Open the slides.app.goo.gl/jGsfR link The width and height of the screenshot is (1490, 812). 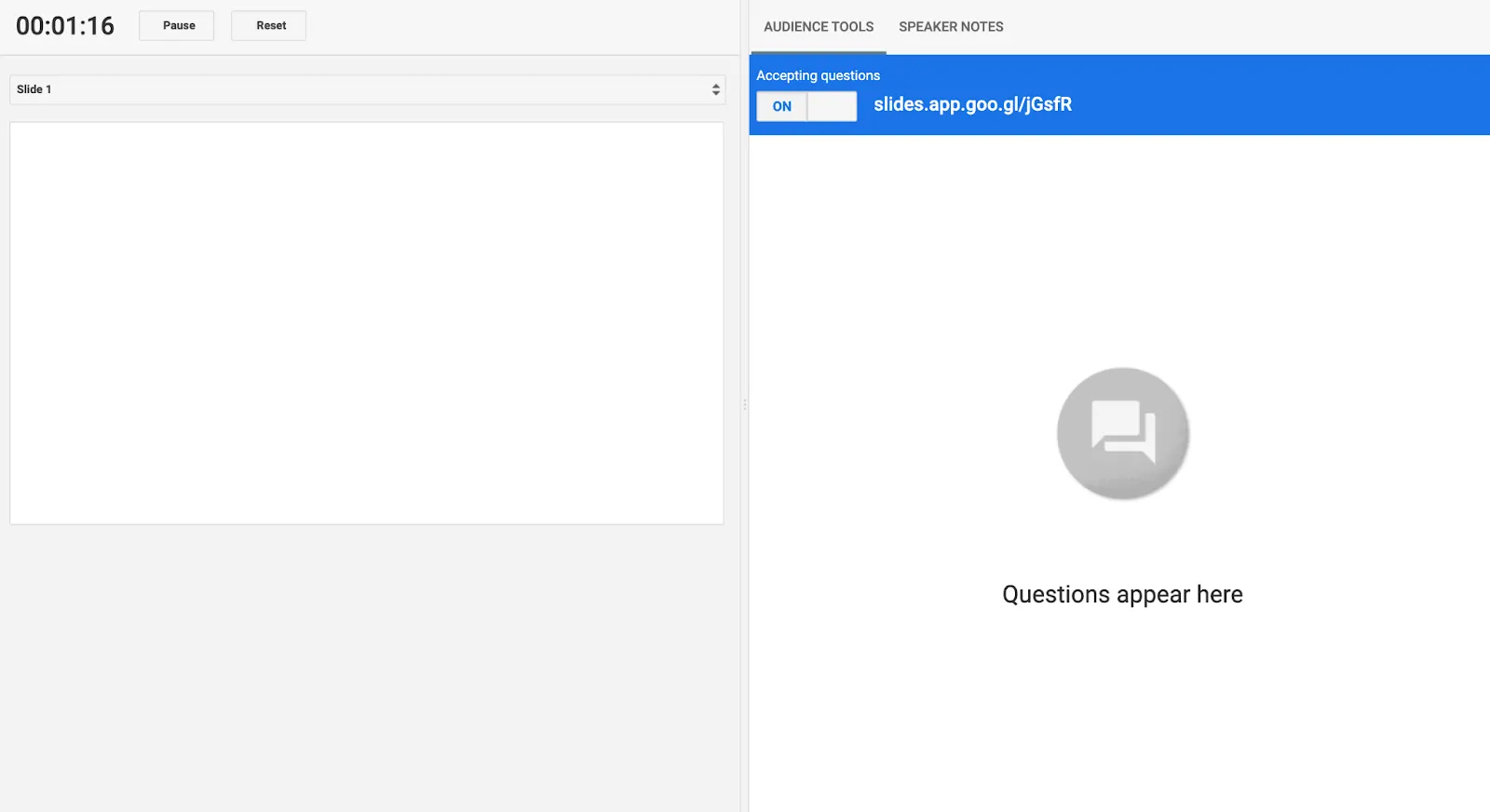(x=972, y=104)
